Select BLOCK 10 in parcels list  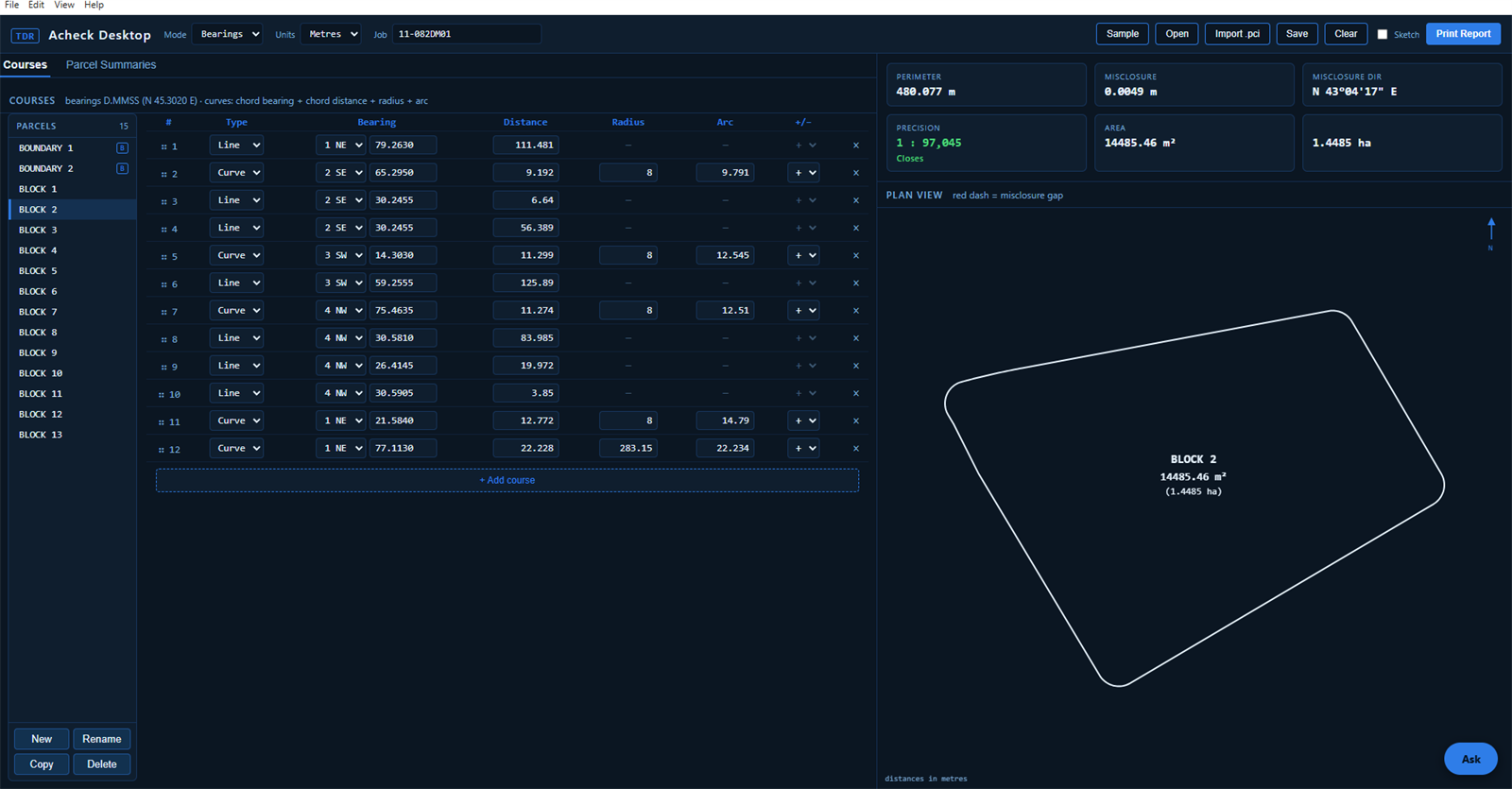(73, 374)
